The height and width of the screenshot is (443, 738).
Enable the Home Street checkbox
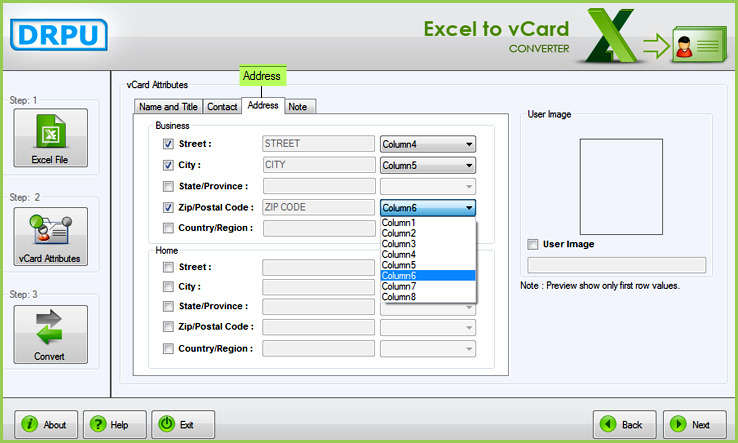click(x=168, y=267)
